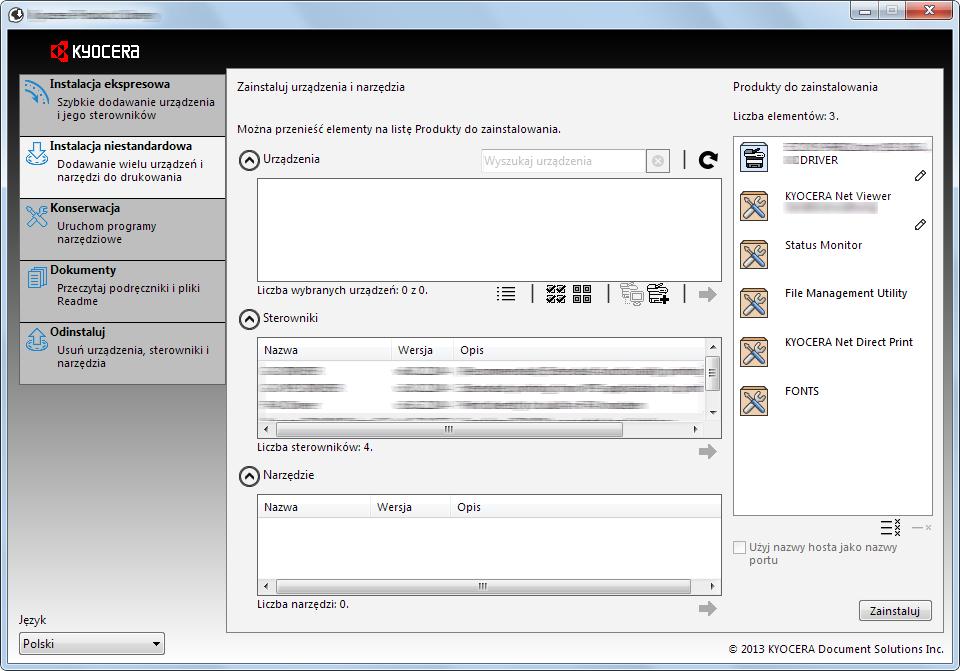Add a custom device icon
Image resolution: width=960 pixels, height=671 pixels.
coord(658,294)
